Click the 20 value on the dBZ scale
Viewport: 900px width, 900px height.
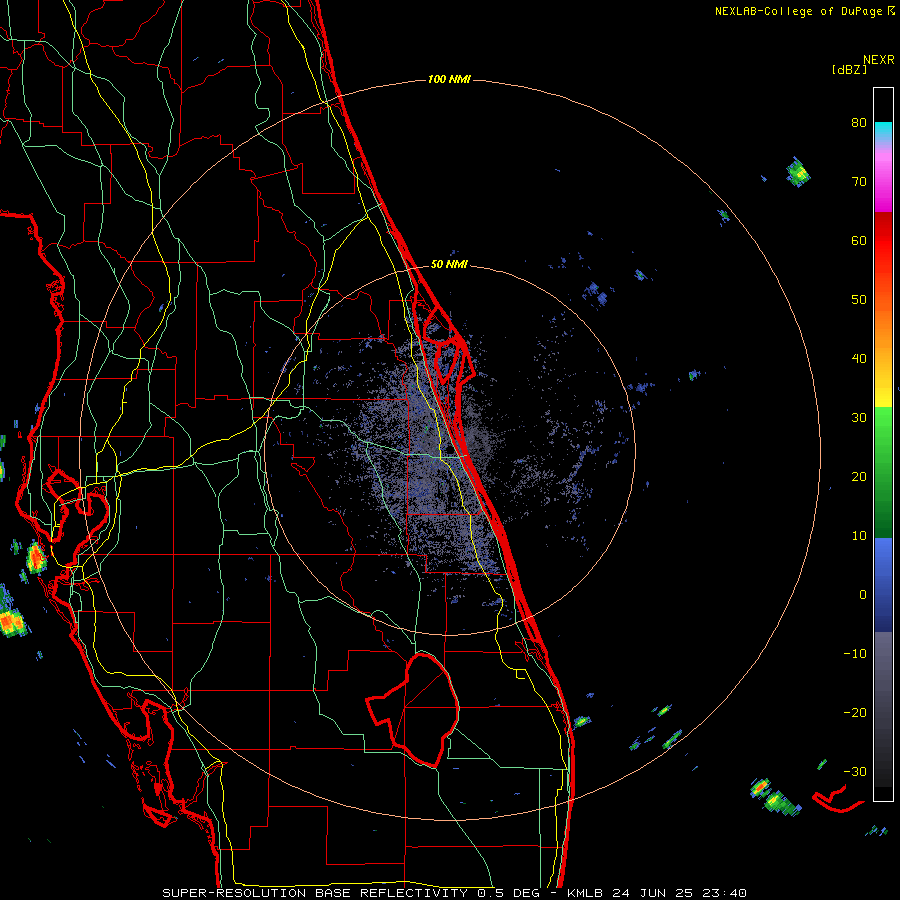point(859,477)
